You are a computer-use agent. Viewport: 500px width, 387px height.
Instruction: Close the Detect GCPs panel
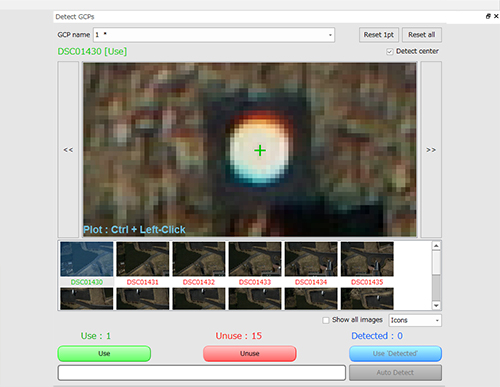tap(496, 16)
